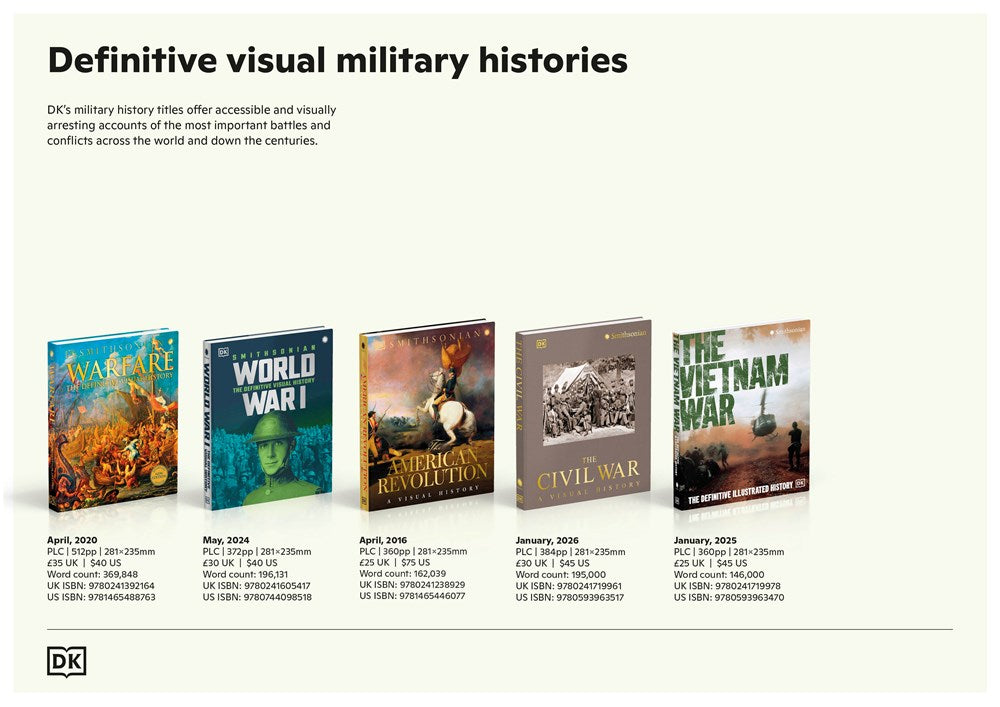The height and width of the screenshot is (707, 1000).
Task: Click the date May, 2024
Action: pos(226,540)
